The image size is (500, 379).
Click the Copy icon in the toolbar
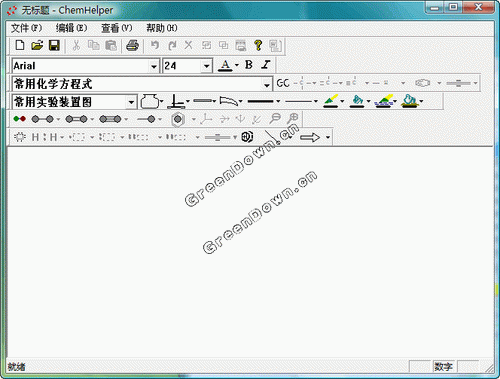[x=94, y=45]
